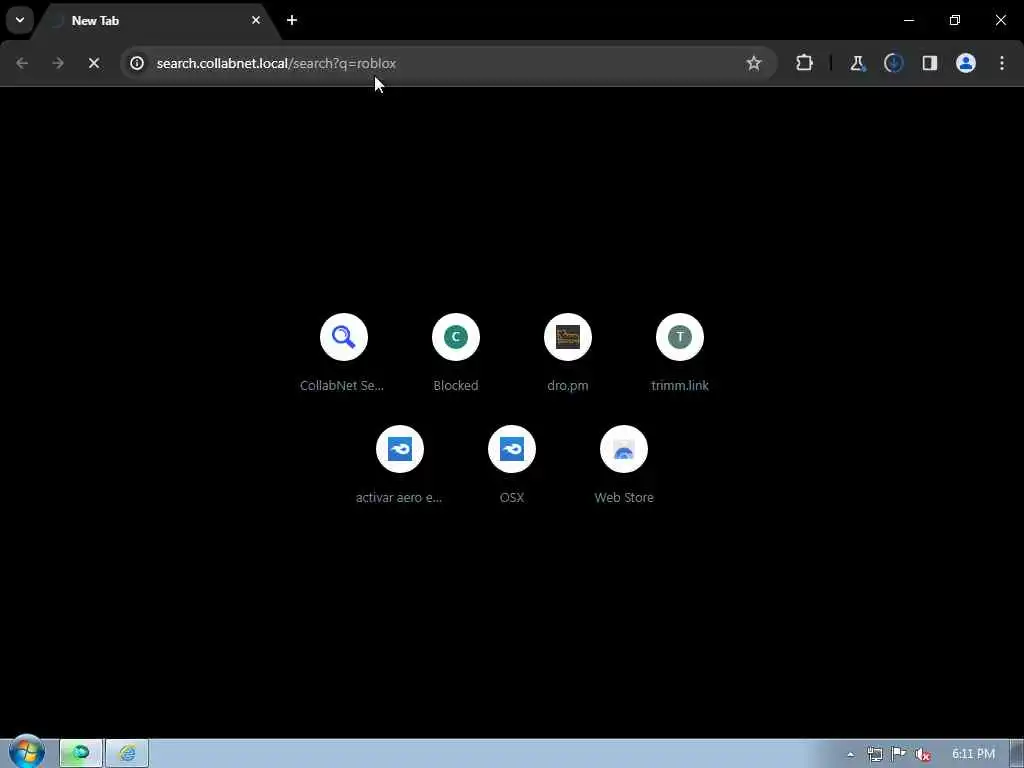Restore down the Chrome window
This screenshot has width=1024, height=768.
click(x=955, y=20)
